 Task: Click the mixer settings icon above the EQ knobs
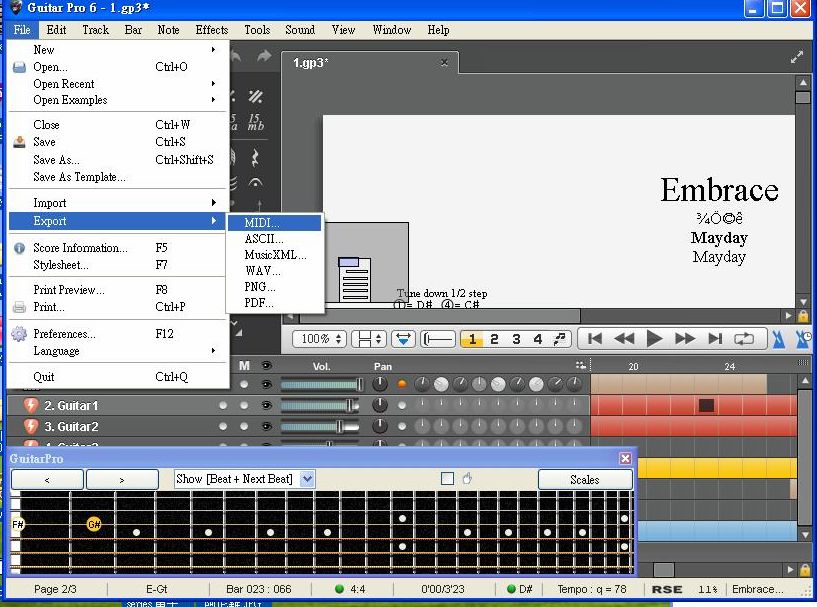tap(580, 365)
